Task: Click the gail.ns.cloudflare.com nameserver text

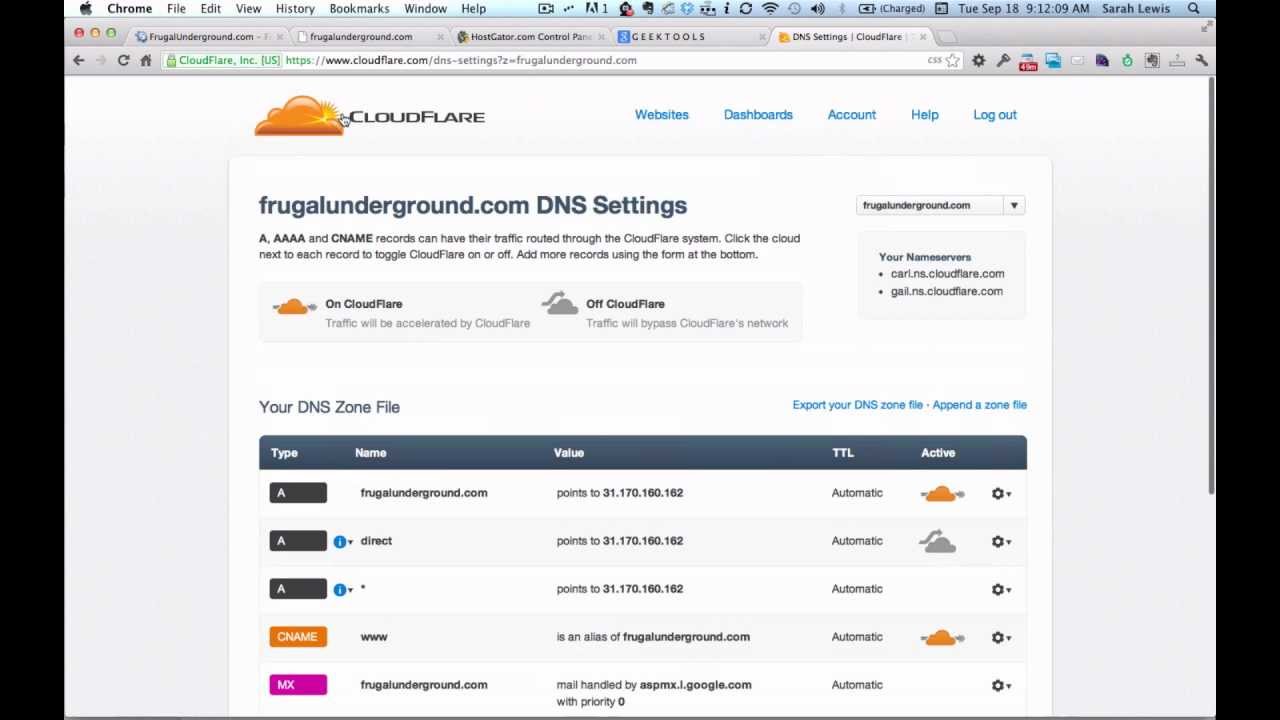Action: [x=946, y=291]
